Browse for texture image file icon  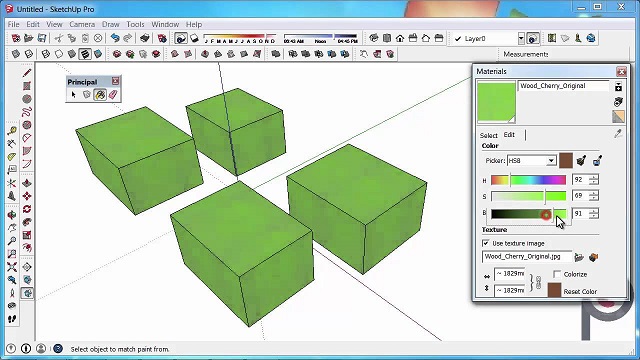coord(579,257)
